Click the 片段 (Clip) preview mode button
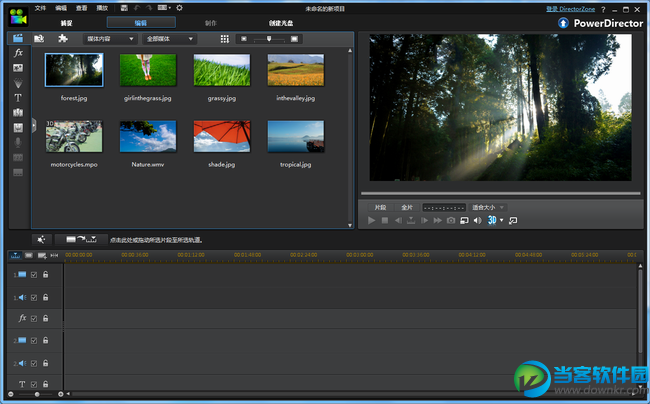Image resolution: width=650 pixels, height=404 pixels. (x=379, y=207)
